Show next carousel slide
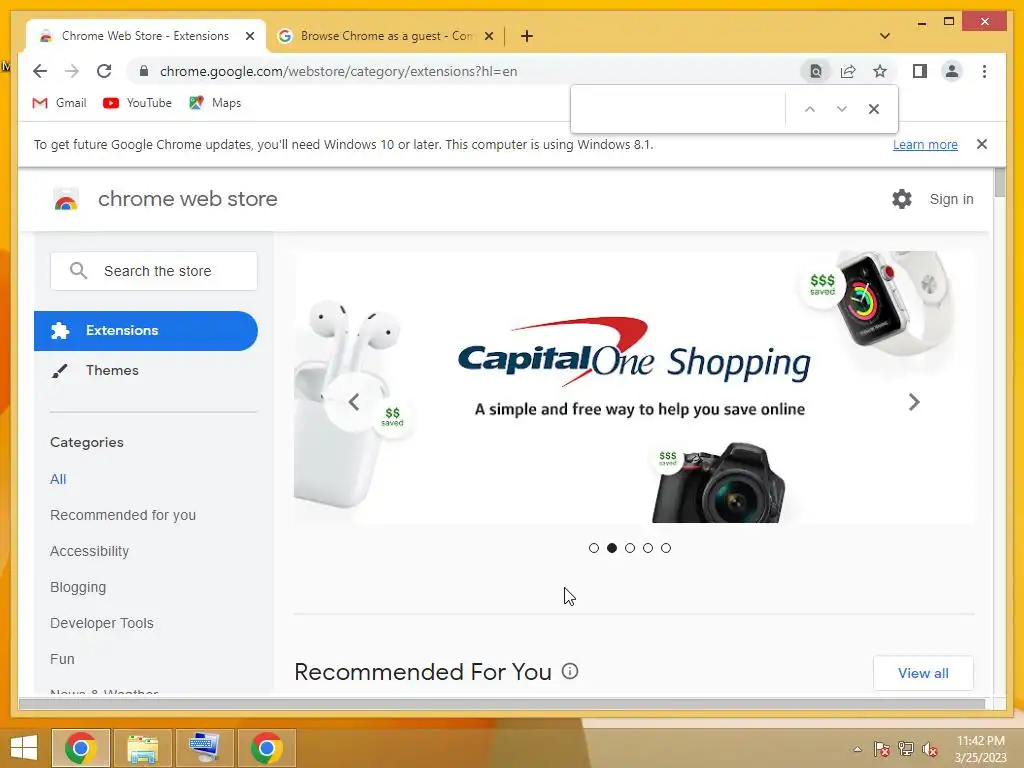 tap(914, 402)
